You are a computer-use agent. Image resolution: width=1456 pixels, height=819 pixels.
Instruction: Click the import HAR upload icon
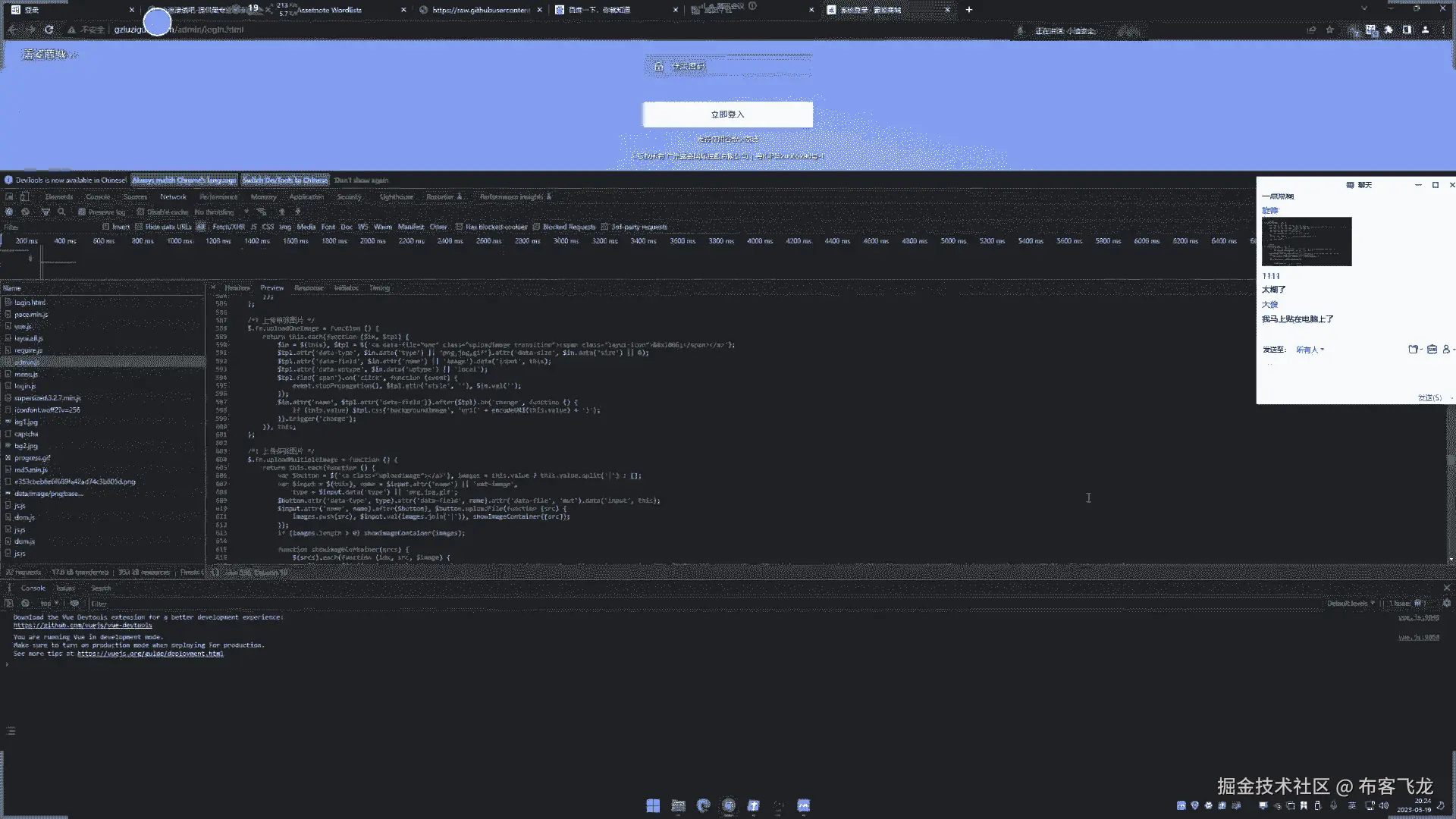[x=282, y=212]
